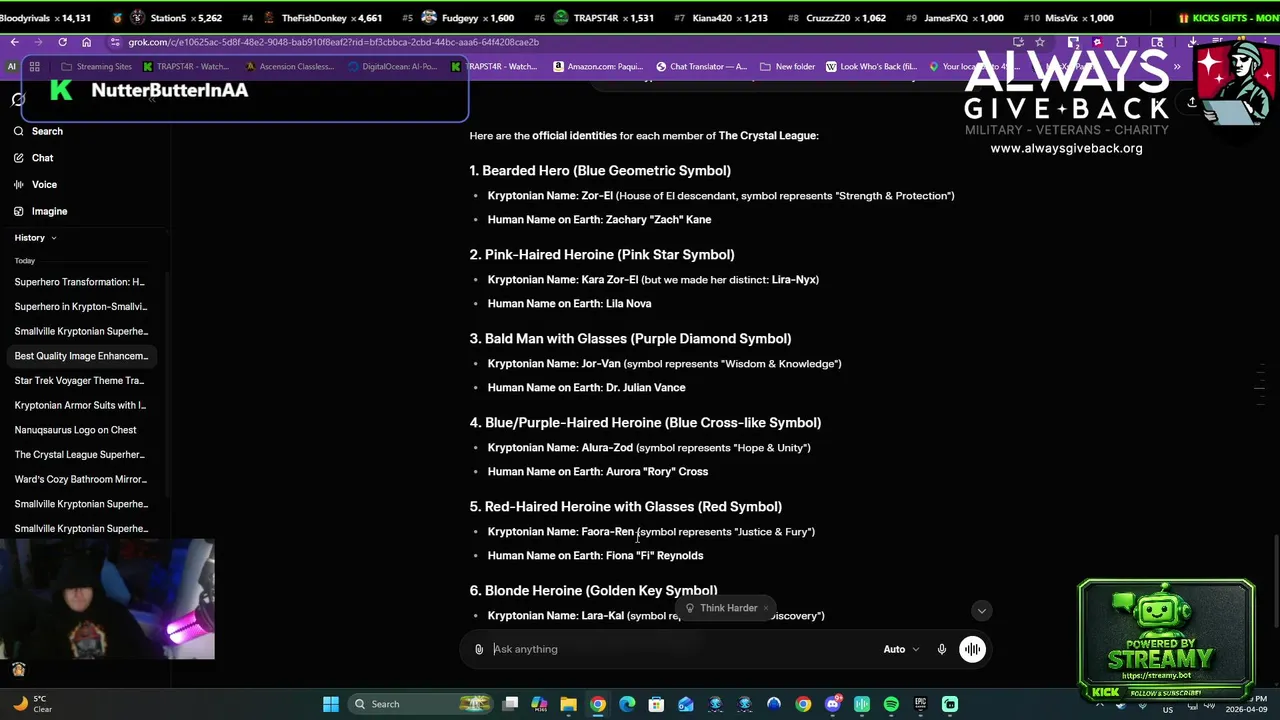Open Discord from the taskbar
The height and width of the screenshot is (720, 1280).
(833, 704)
